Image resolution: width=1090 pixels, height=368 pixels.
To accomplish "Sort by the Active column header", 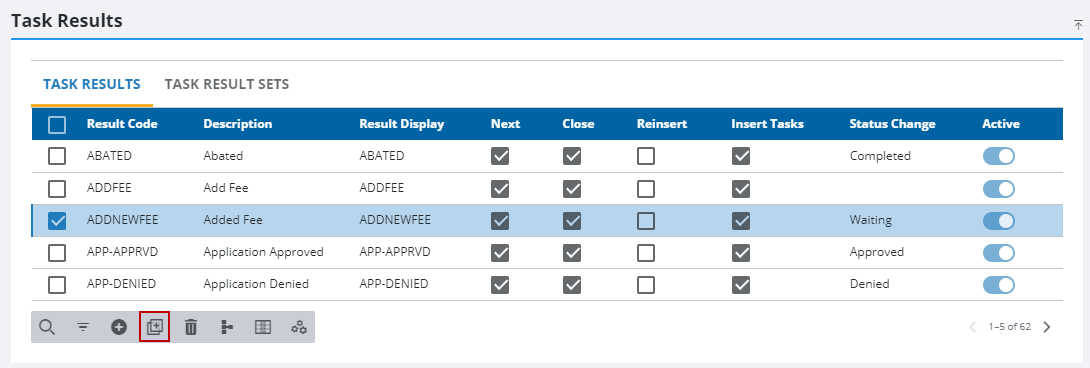I will click(1001, 125).
